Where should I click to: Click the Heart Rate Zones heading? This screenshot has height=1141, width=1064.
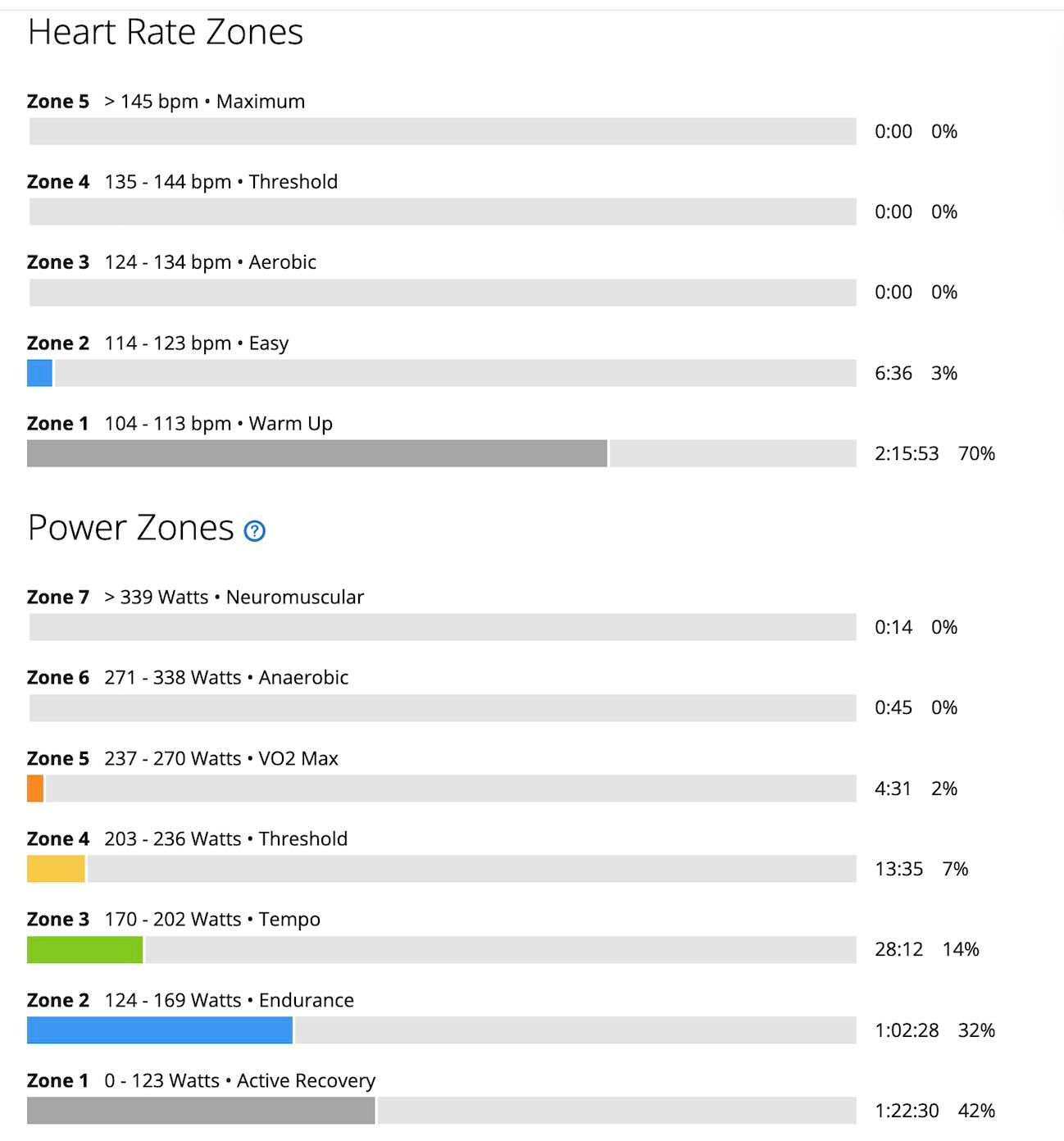coord(166,33)
